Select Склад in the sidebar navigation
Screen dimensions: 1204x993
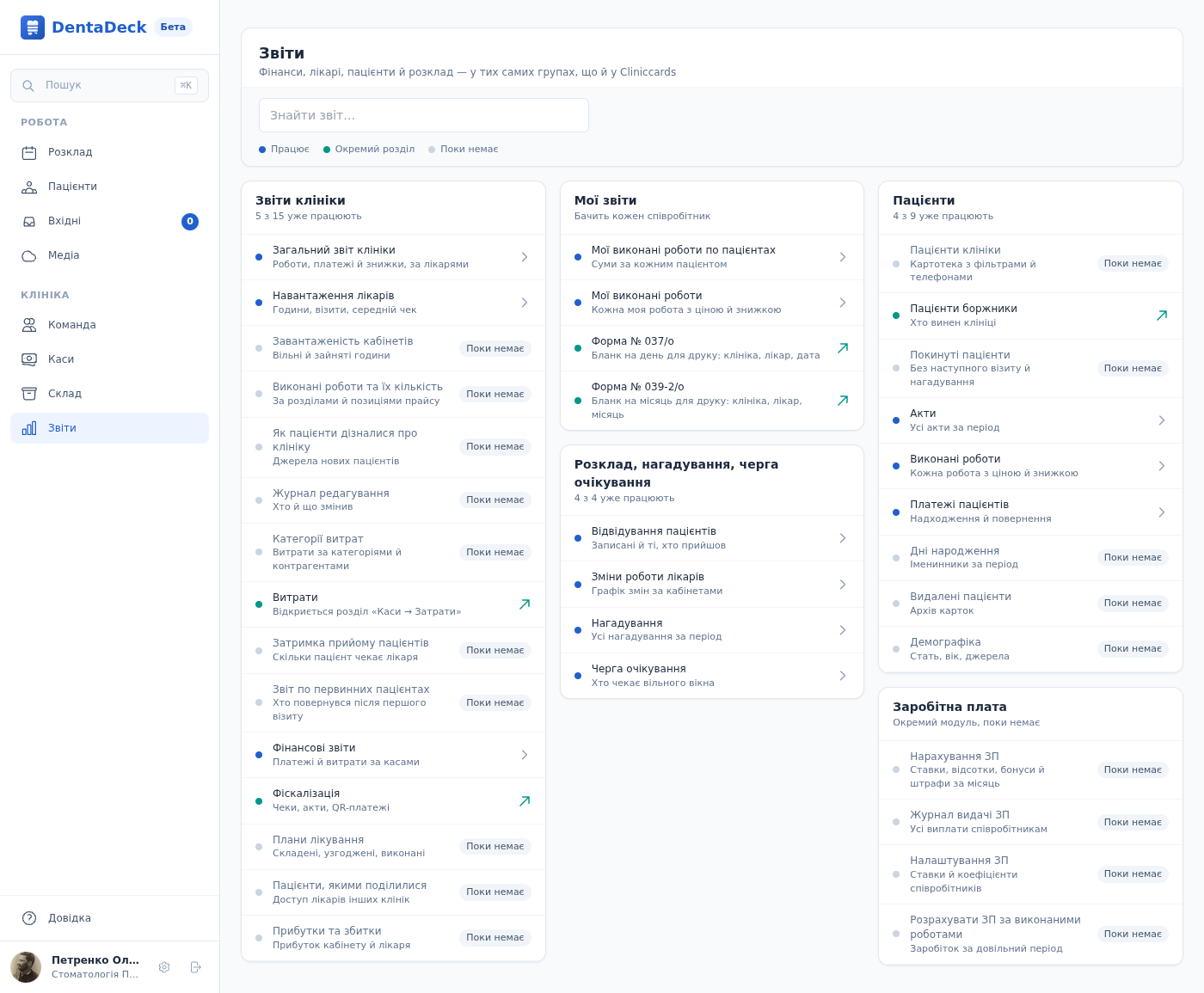tap(109, 394)
